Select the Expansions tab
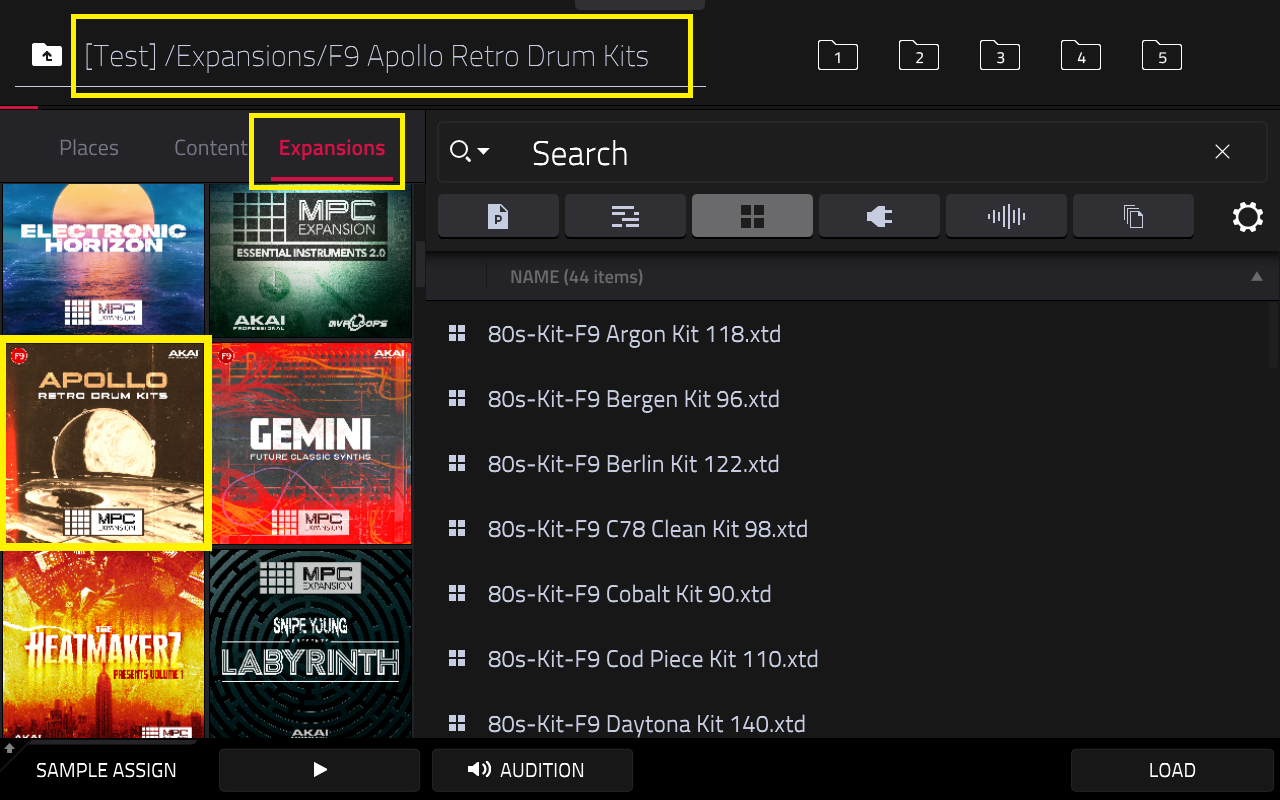Image resolution: width=1280 pixels, height=800 pixels. coord(331,148)
